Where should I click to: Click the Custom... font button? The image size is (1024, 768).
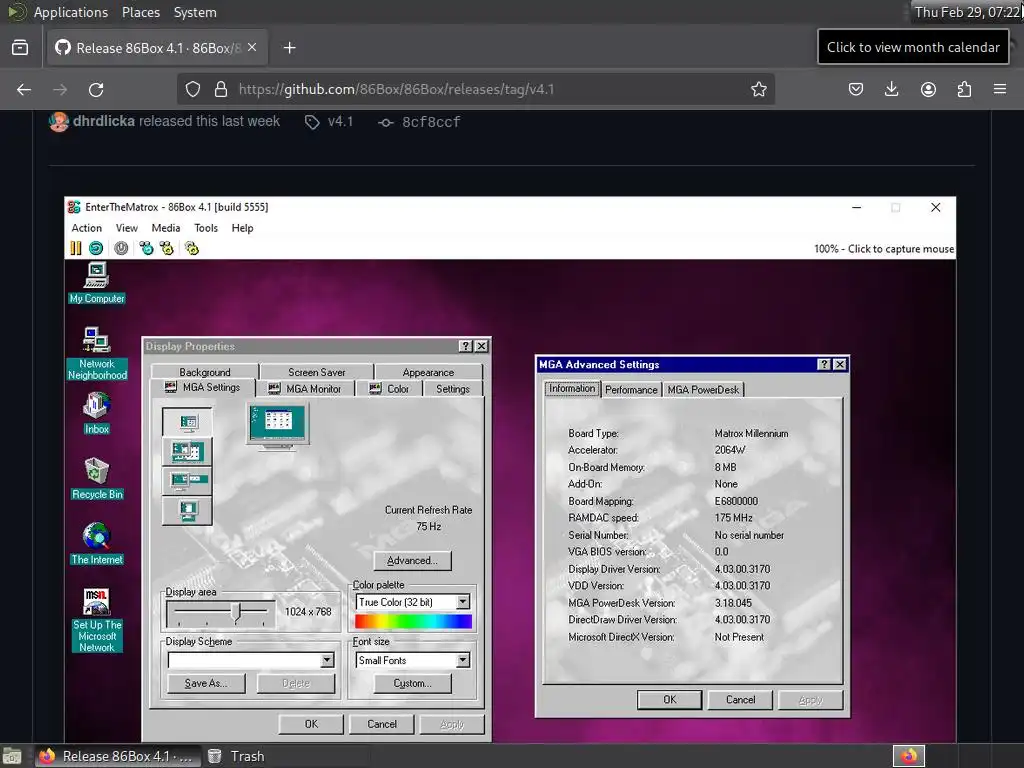click(412, 683)
